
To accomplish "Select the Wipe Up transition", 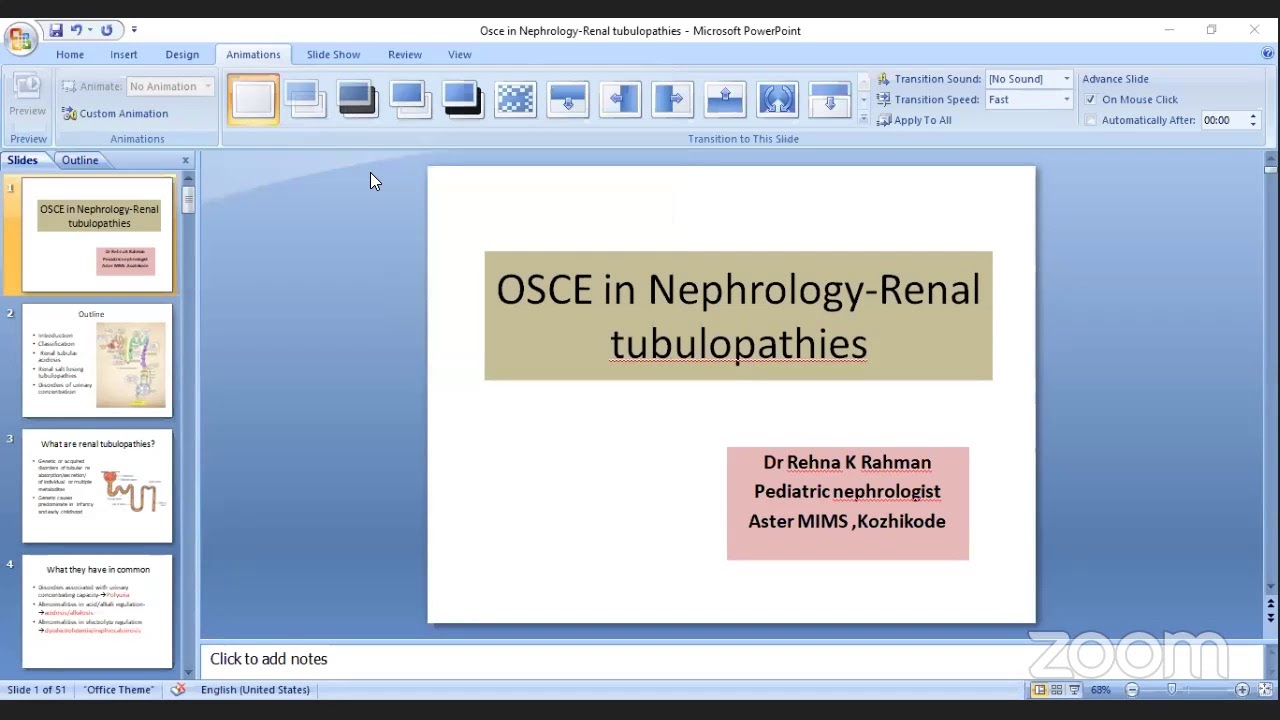I will 725,99.
